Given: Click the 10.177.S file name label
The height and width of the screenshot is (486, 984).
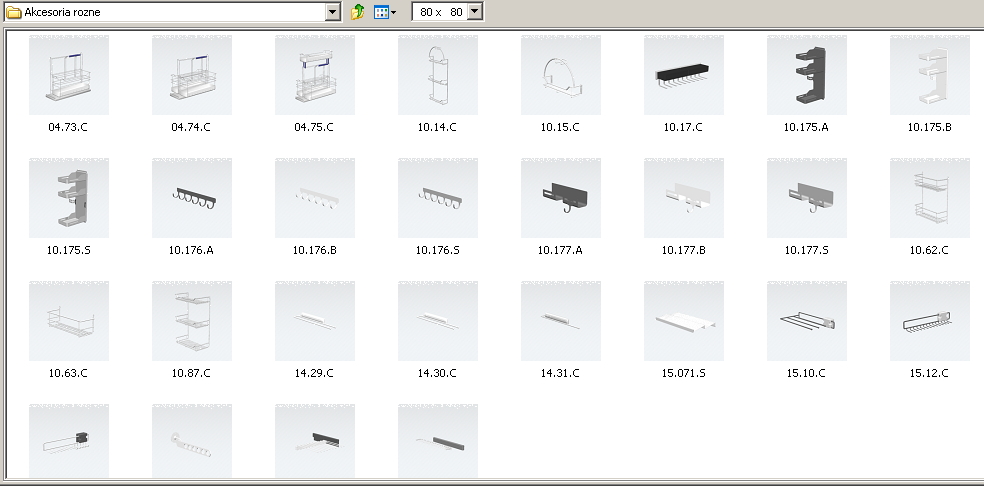Looking at the screenshot, I should click(806, 250).
